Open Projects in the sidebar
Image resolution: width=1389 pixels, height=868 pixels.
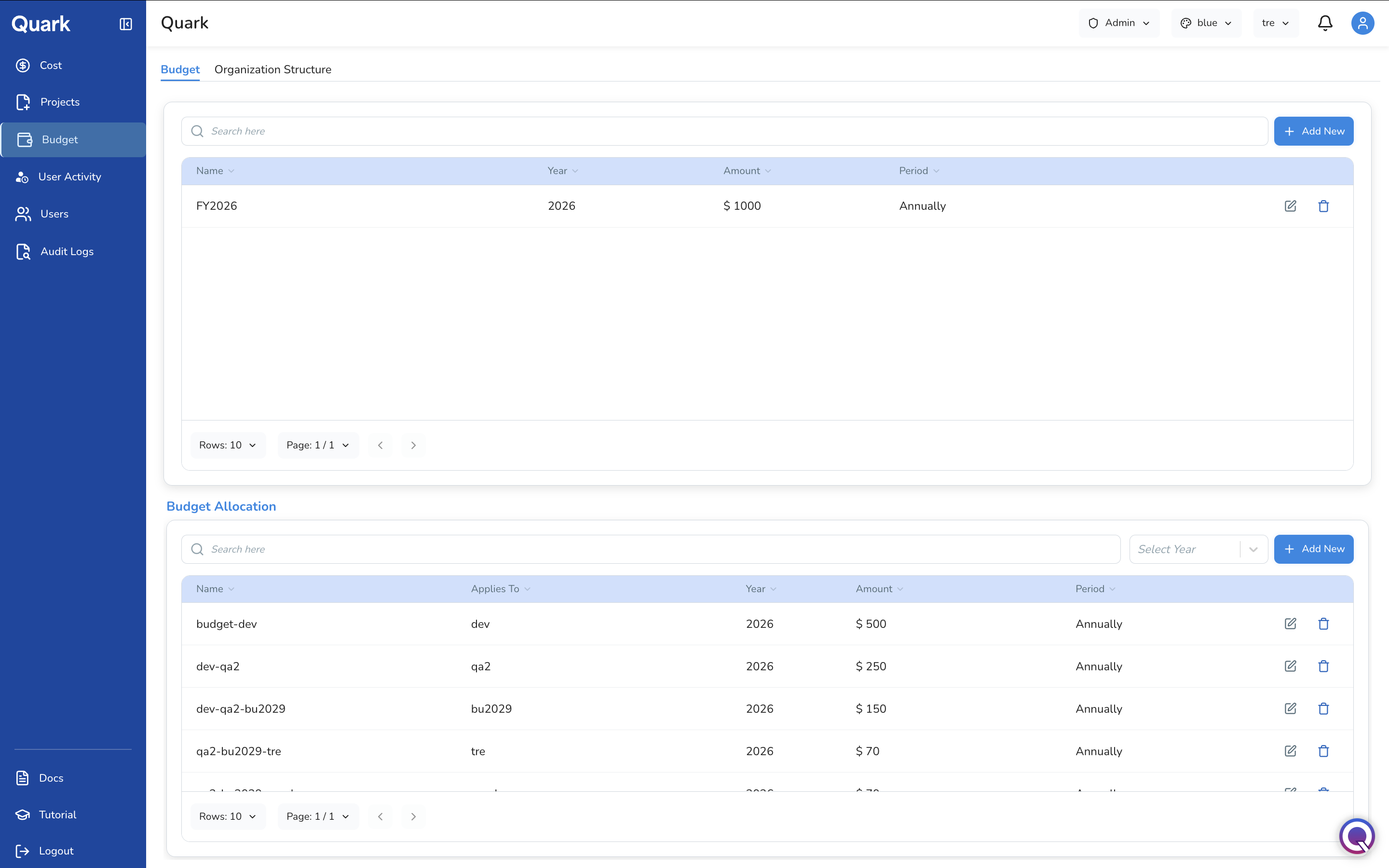pyautogui.click(x=73, y=102)
